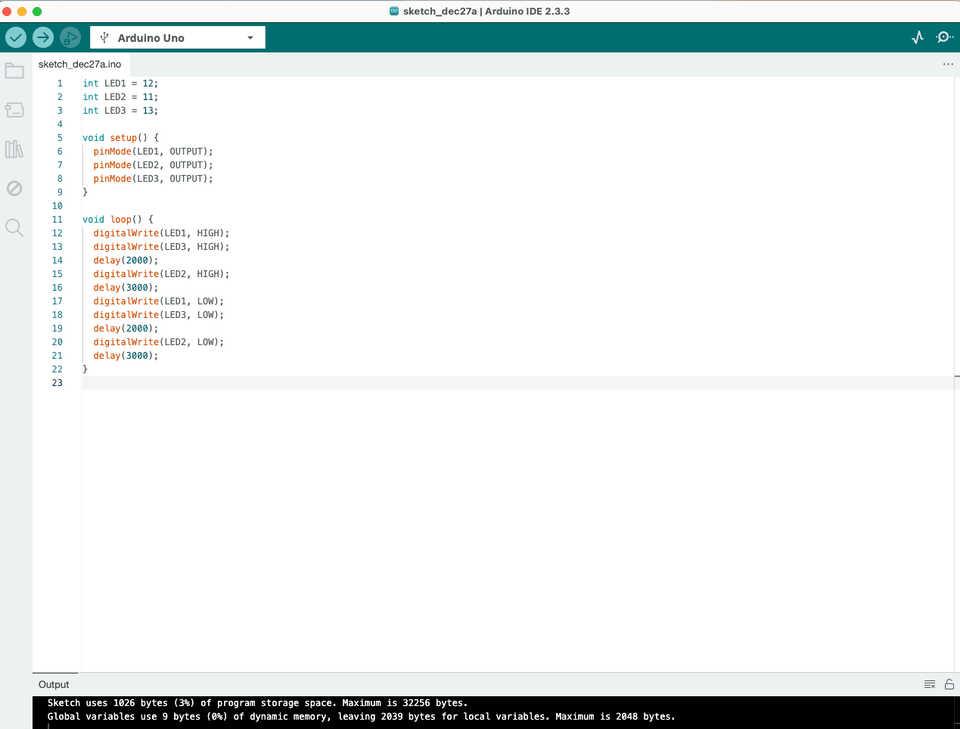
Task: Click 'digitalWrite(LED3, LOW);' line
Action: pyautogui.click(x=159, y=315)
